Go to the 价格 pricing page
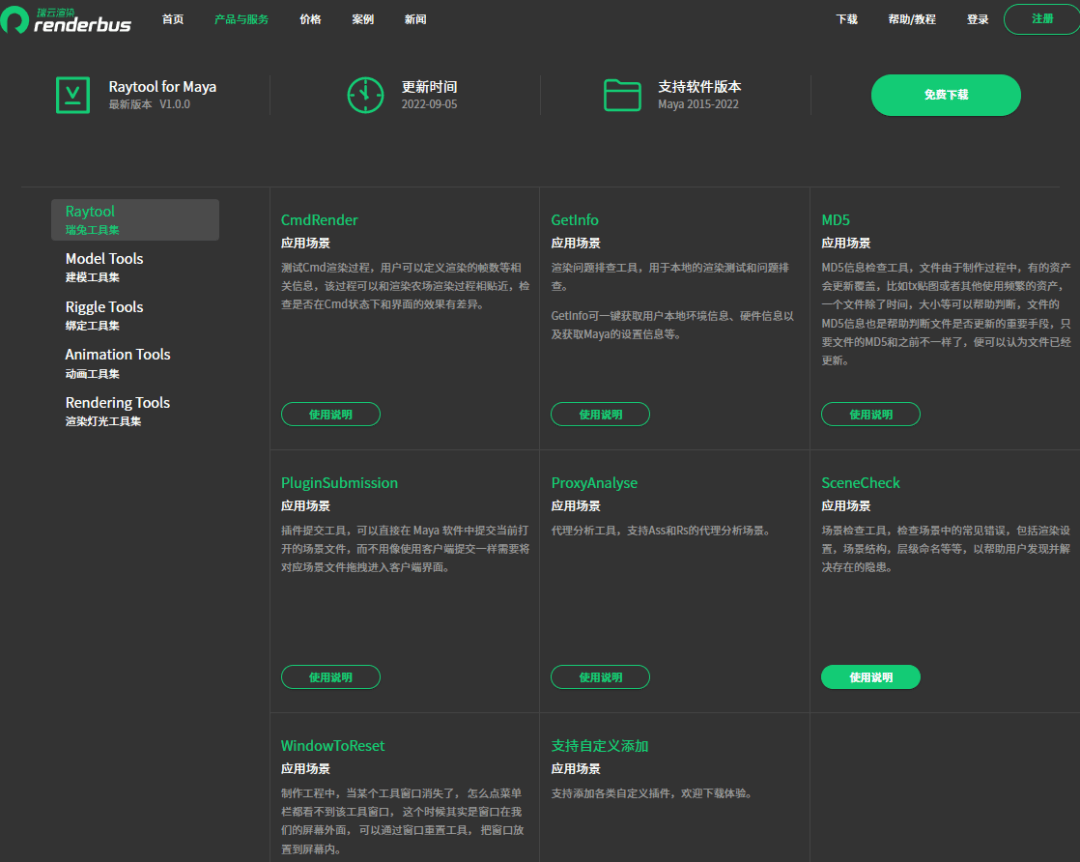 [x=310, y=20]
